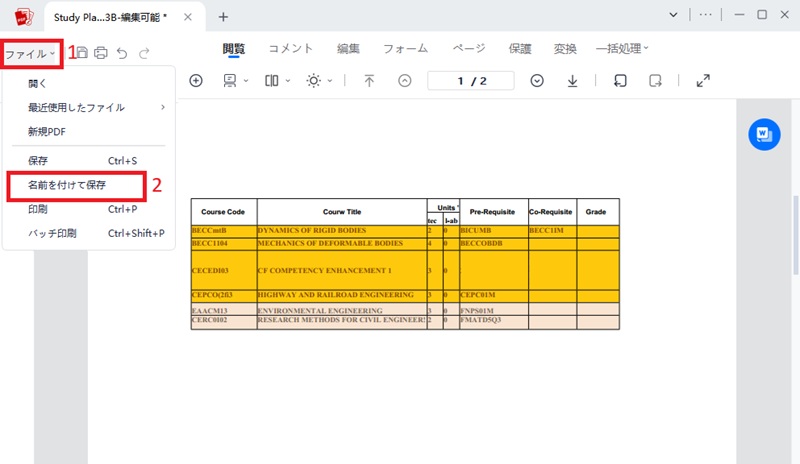Jump to the last page
Screen dimensions: 800x464
pos(572,81)
